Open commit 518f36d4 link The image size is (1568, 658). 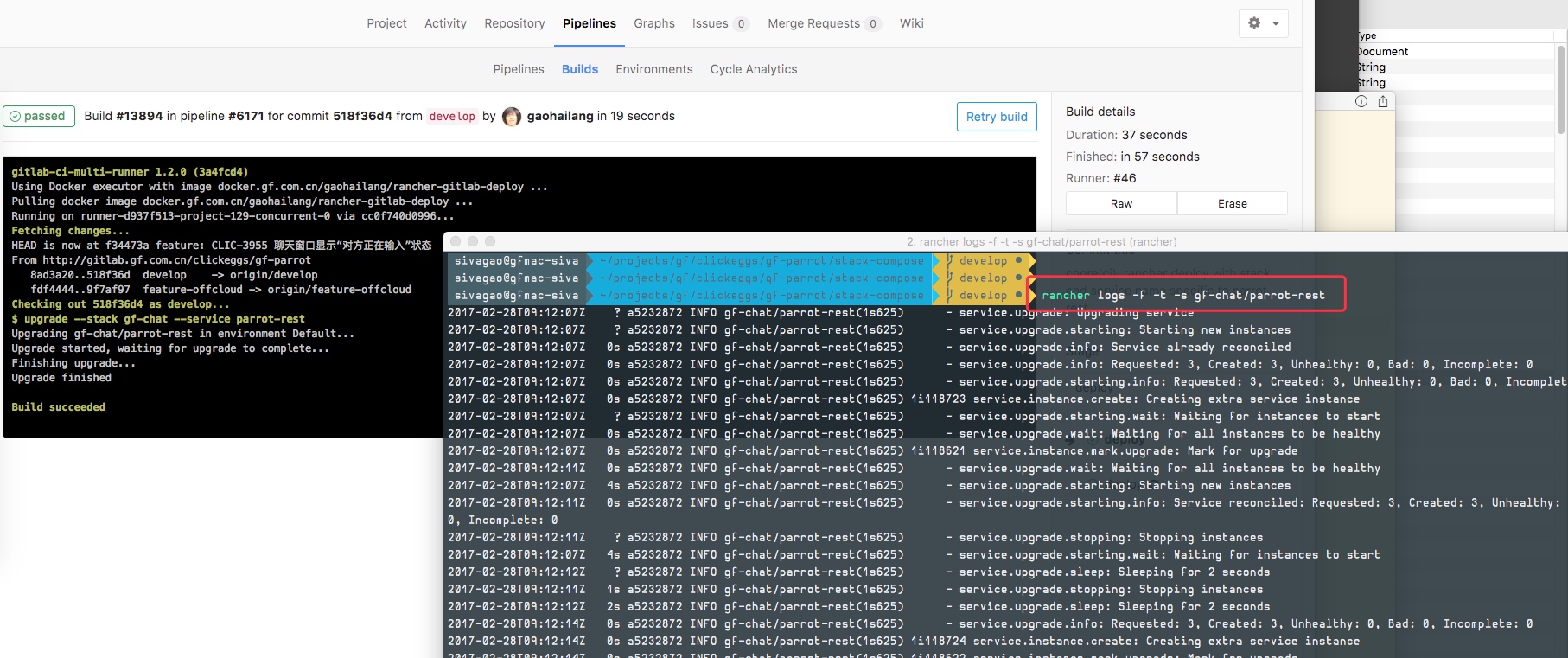coord(363,116)
